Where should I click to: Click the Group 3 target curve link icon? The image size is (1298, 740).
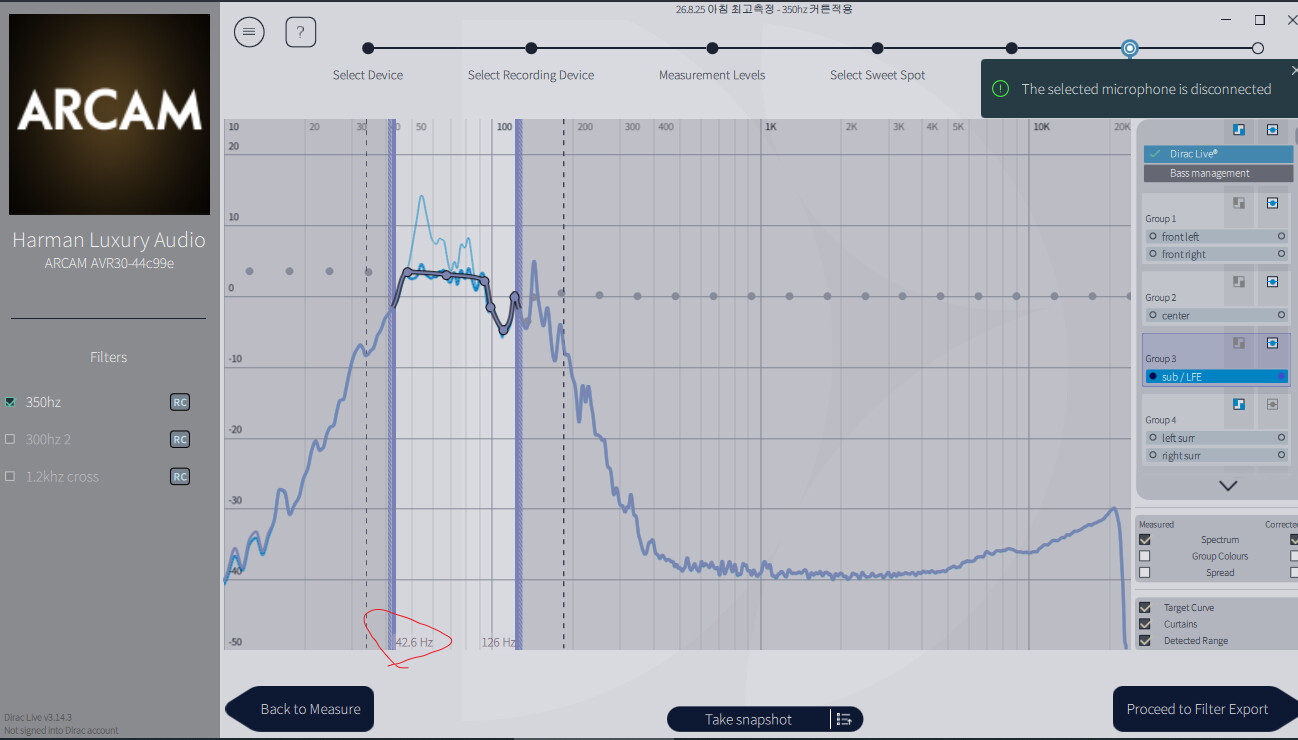[1239, 343]
